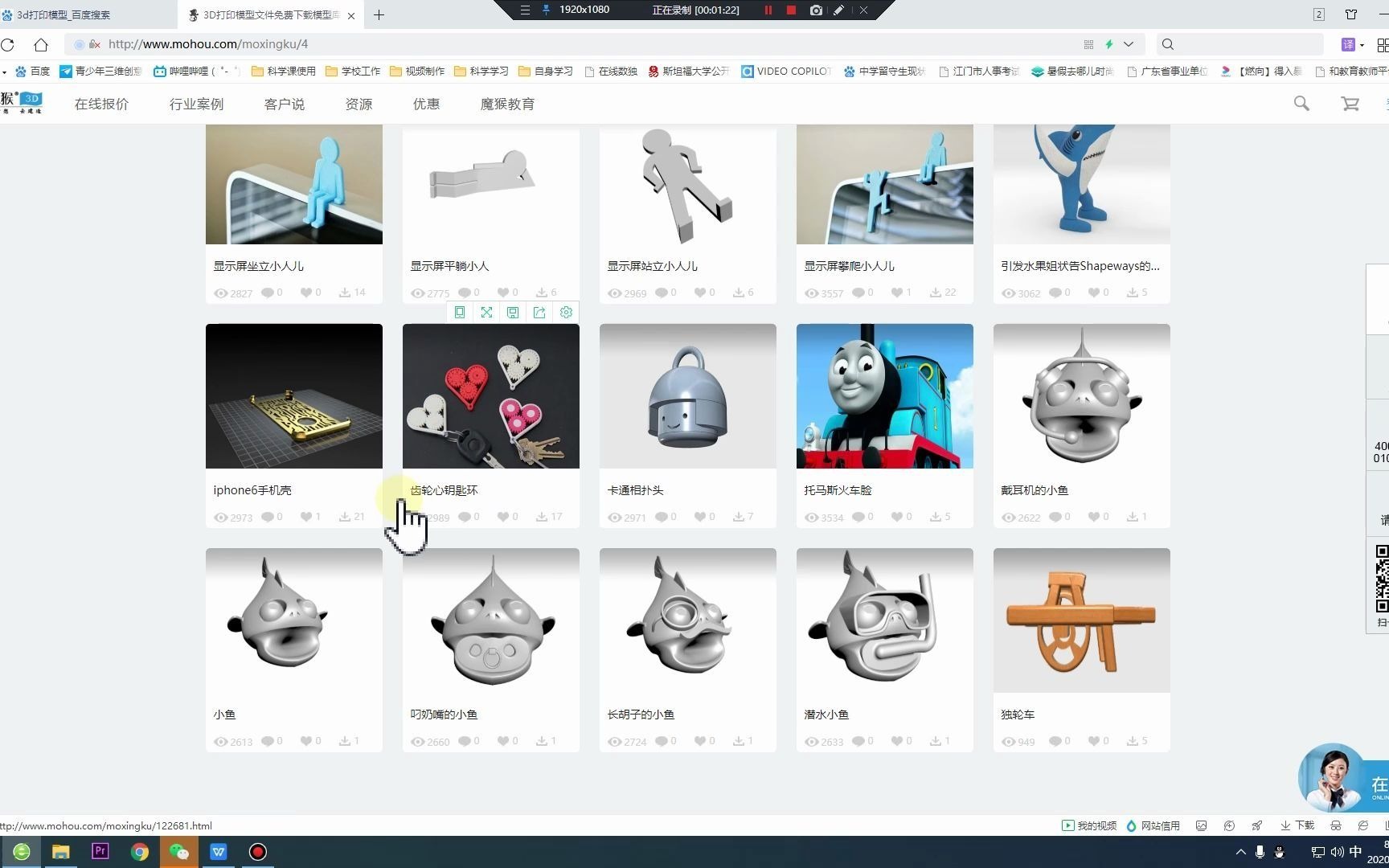Open the translate dropdown arrow
The height and width of the screenshot is (868, 1389).
click(1362, 44)
